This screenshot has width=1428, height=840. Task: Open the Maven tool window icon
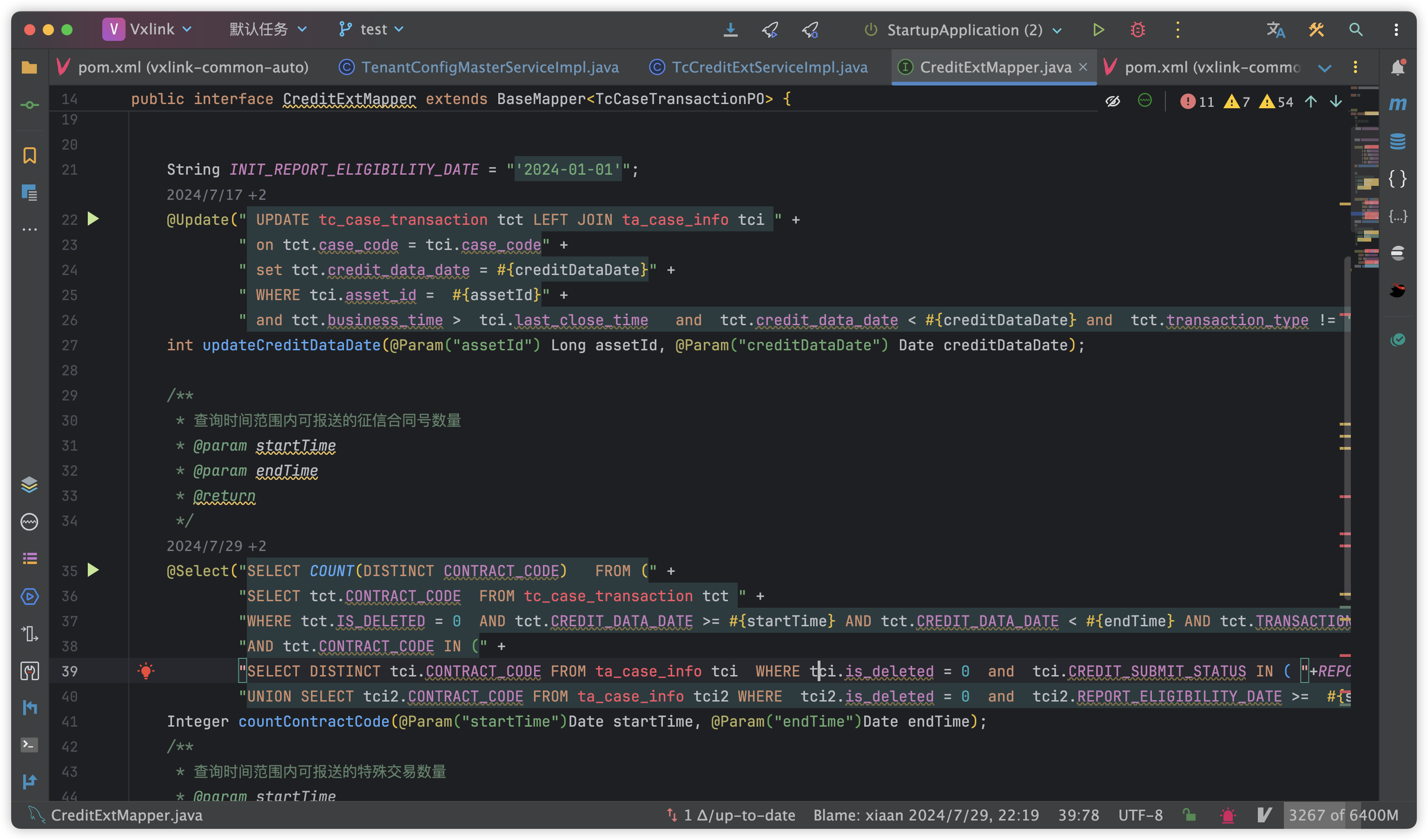coord(1397,104)
